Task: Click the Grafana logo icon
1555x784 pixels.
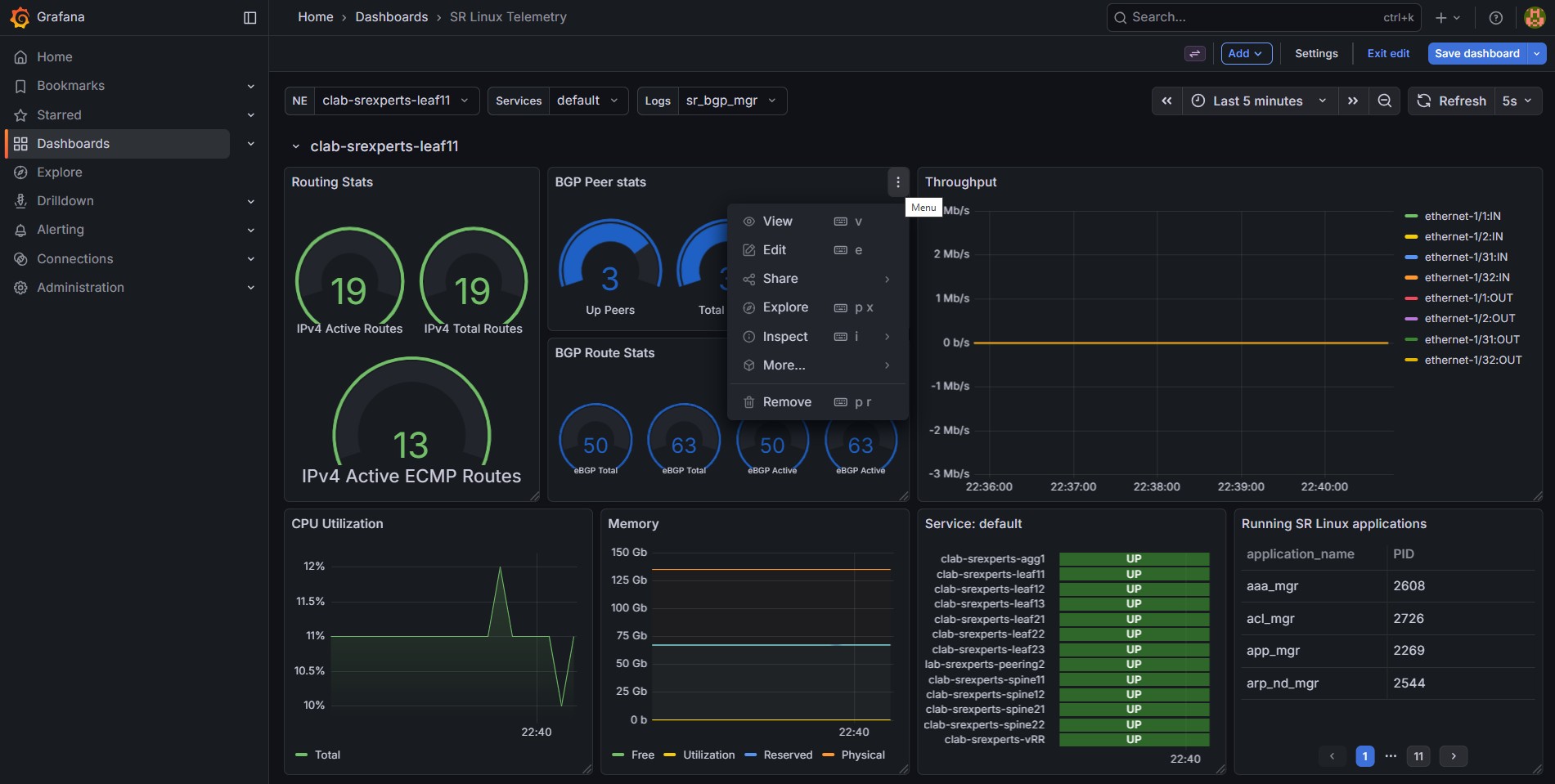Action: click(x=20, y=17)
